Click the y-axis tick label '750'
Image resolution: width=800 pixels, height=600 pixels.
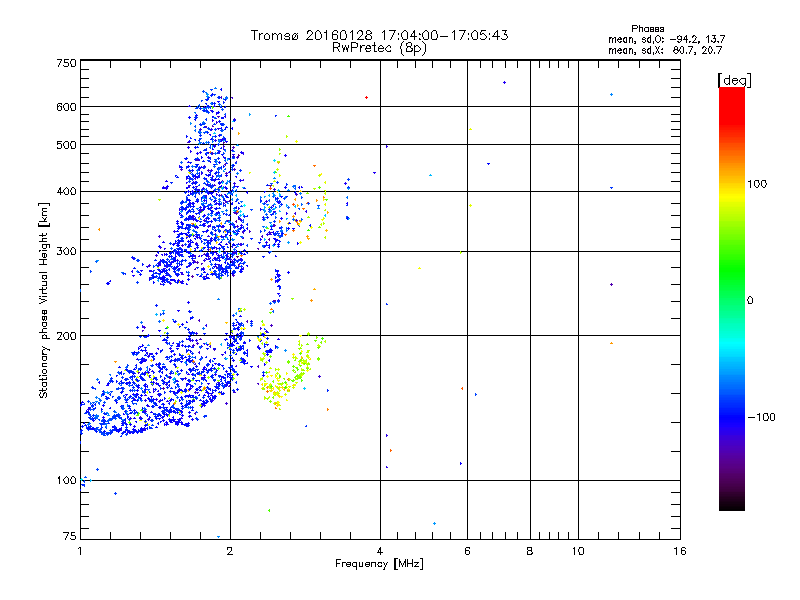[x=66, y=63]
